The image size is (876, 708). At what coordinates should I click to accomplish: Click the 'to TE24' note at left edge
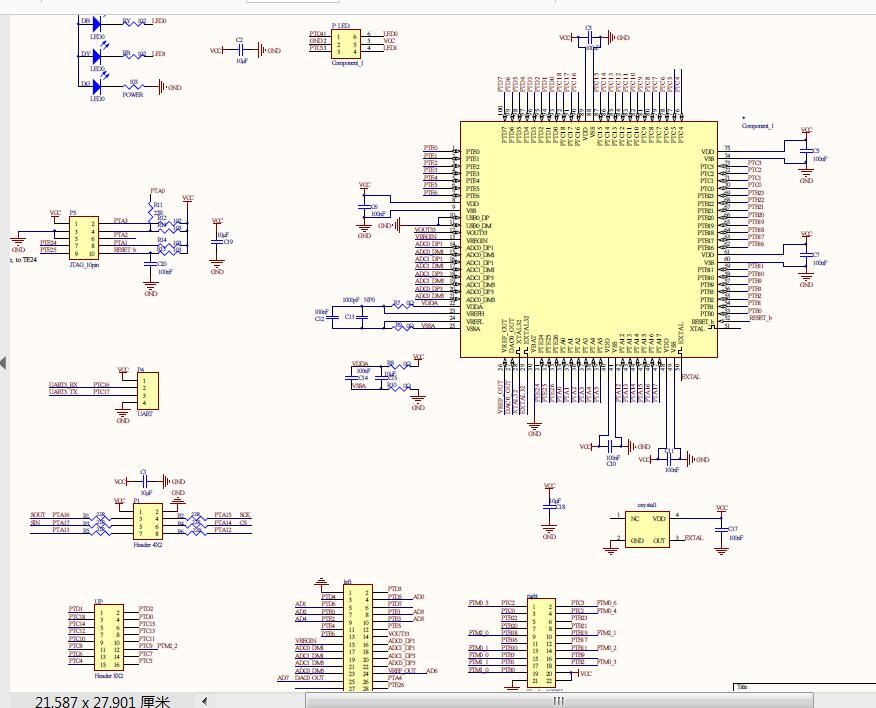pos(24,260)
